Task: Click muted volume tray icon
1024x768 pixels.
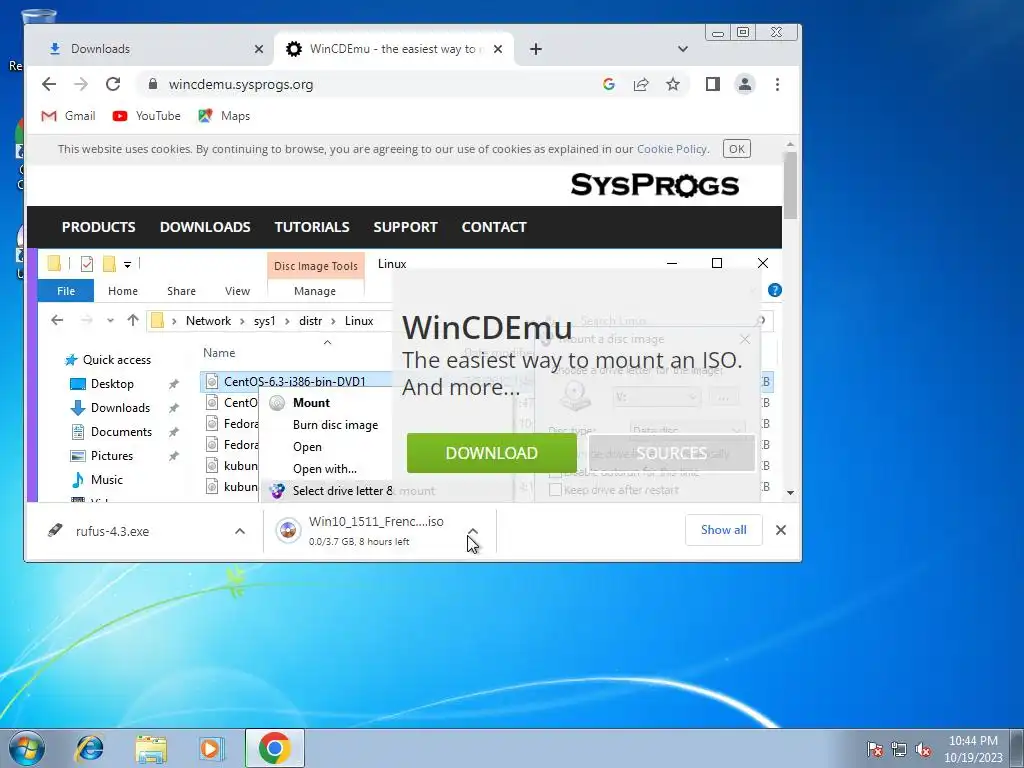Action: [x=923, y=748]
